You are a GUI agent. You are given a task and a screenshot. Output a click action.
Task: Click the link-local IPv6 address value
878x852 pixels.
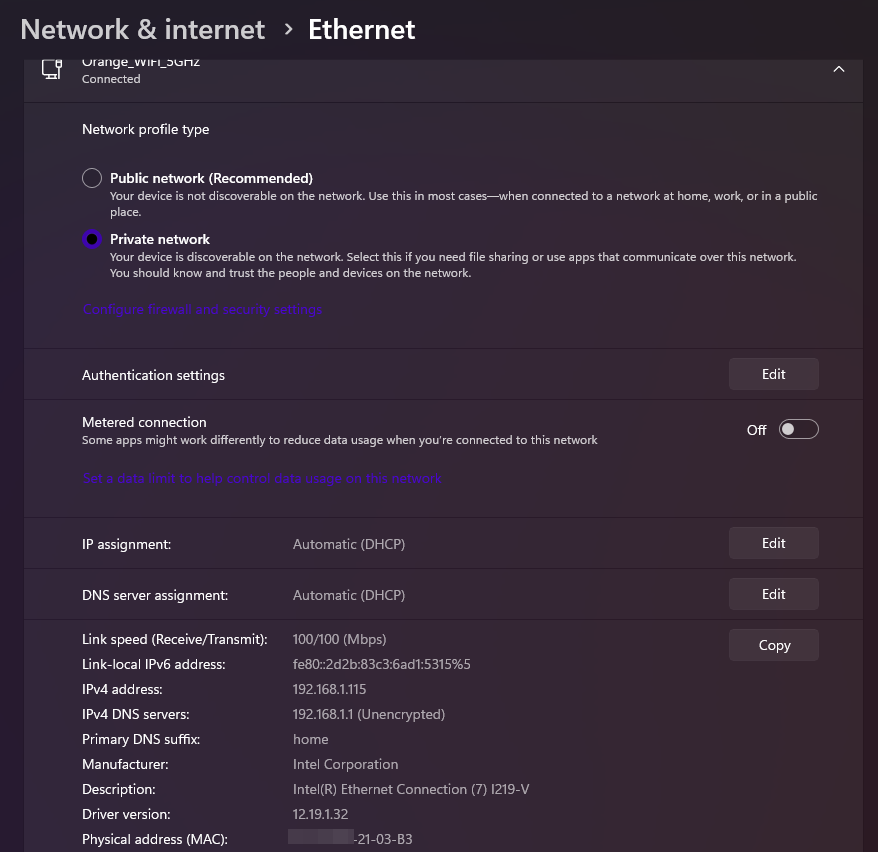point(381,664)
